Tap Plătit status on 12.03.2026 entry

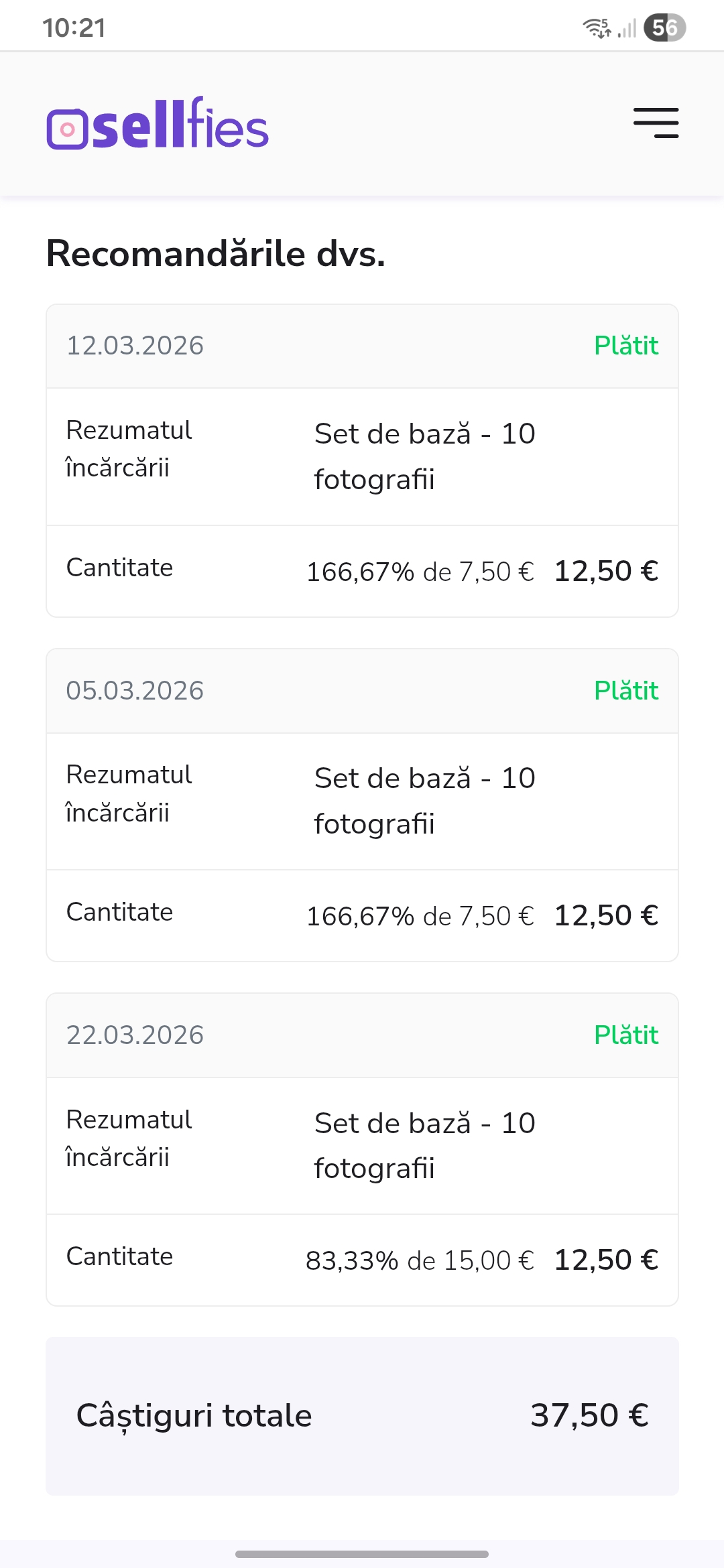point(626,346)
